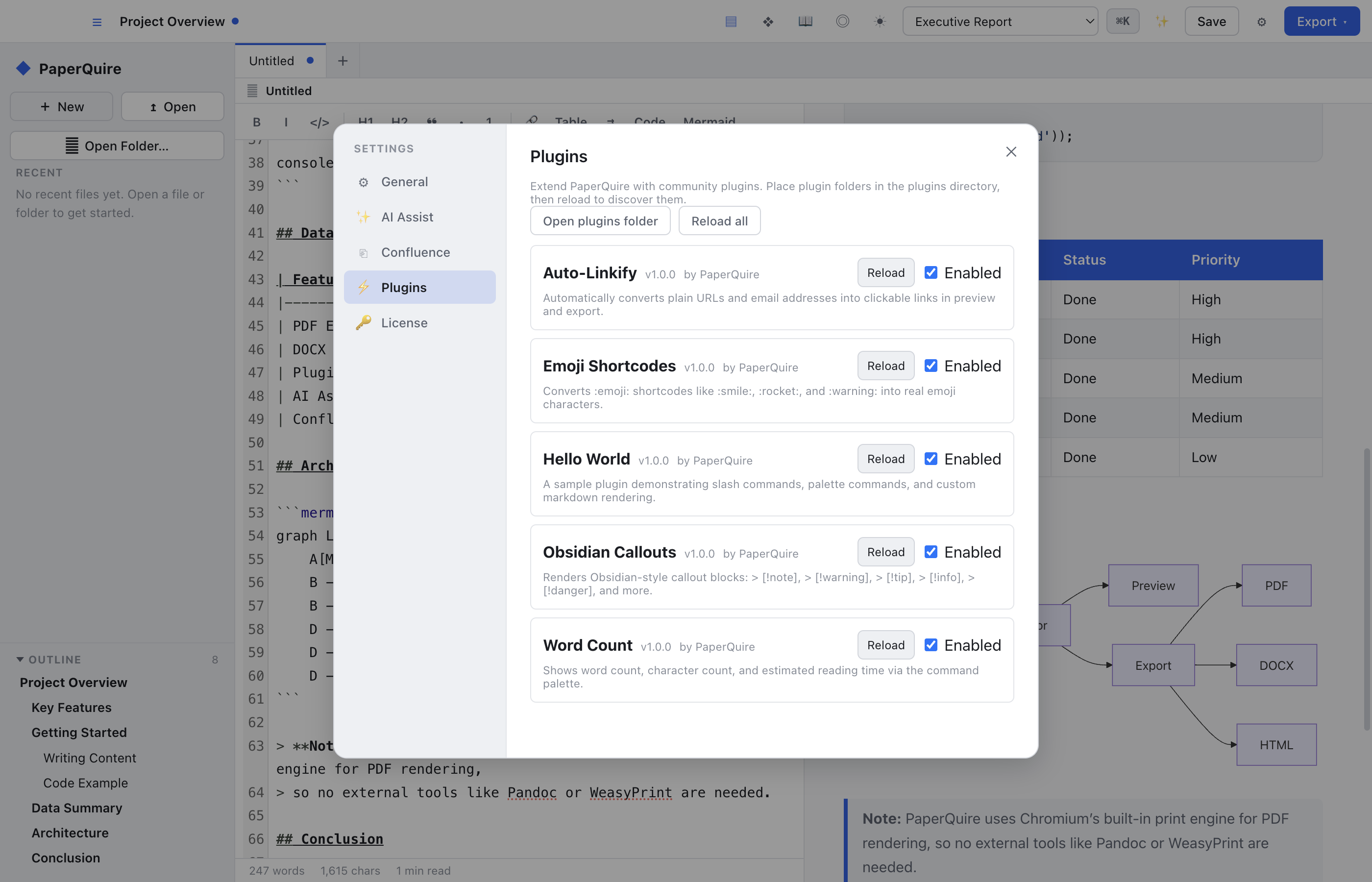Toggle the sidebar hamburger menu icon
The height and width of the screenshot is (882, 1372).
point(97,22)
